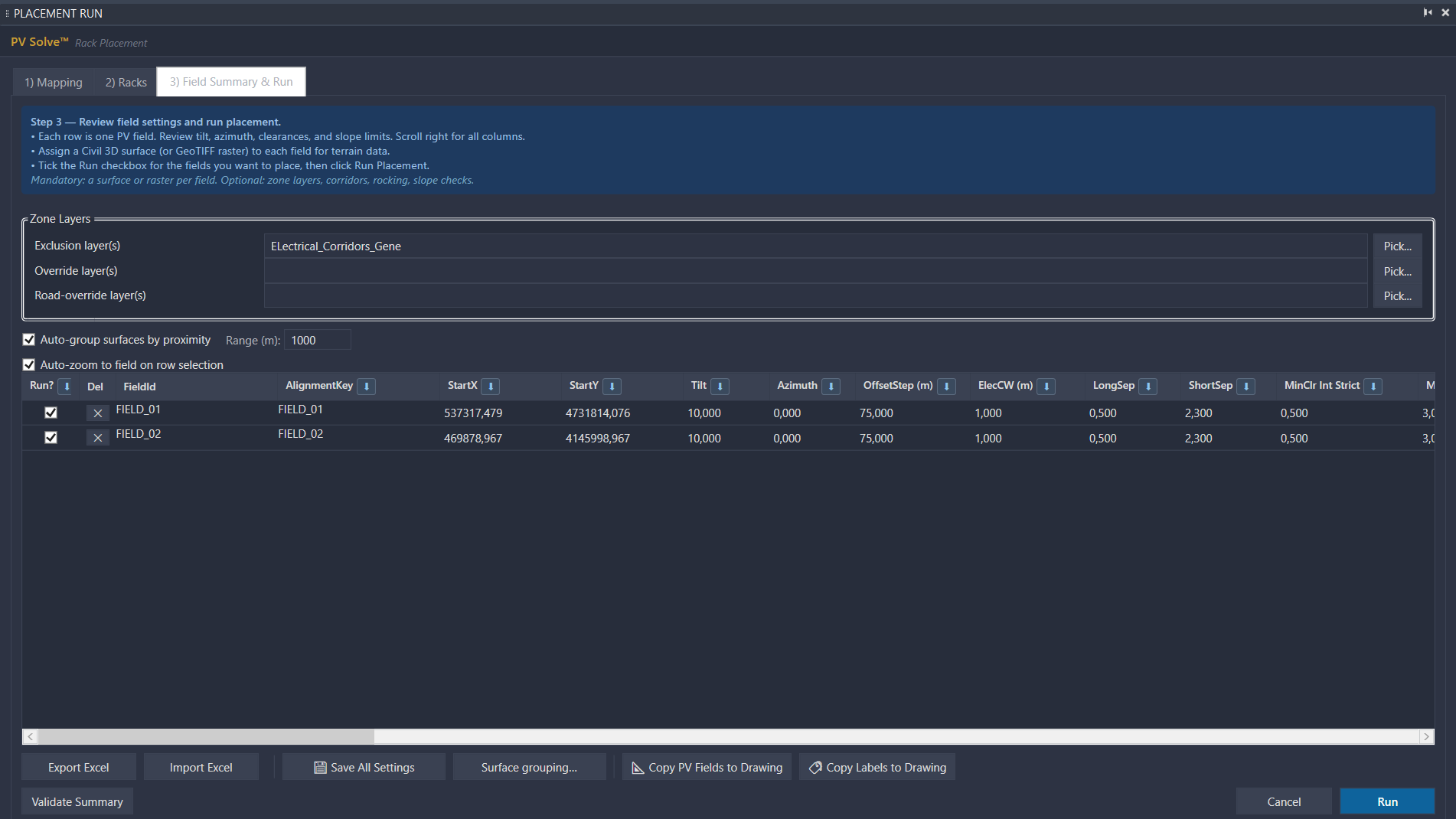The image size is (1456, 819).
Task: Click the delete X icon for FIELD_02
Action: tap(97, 438)
